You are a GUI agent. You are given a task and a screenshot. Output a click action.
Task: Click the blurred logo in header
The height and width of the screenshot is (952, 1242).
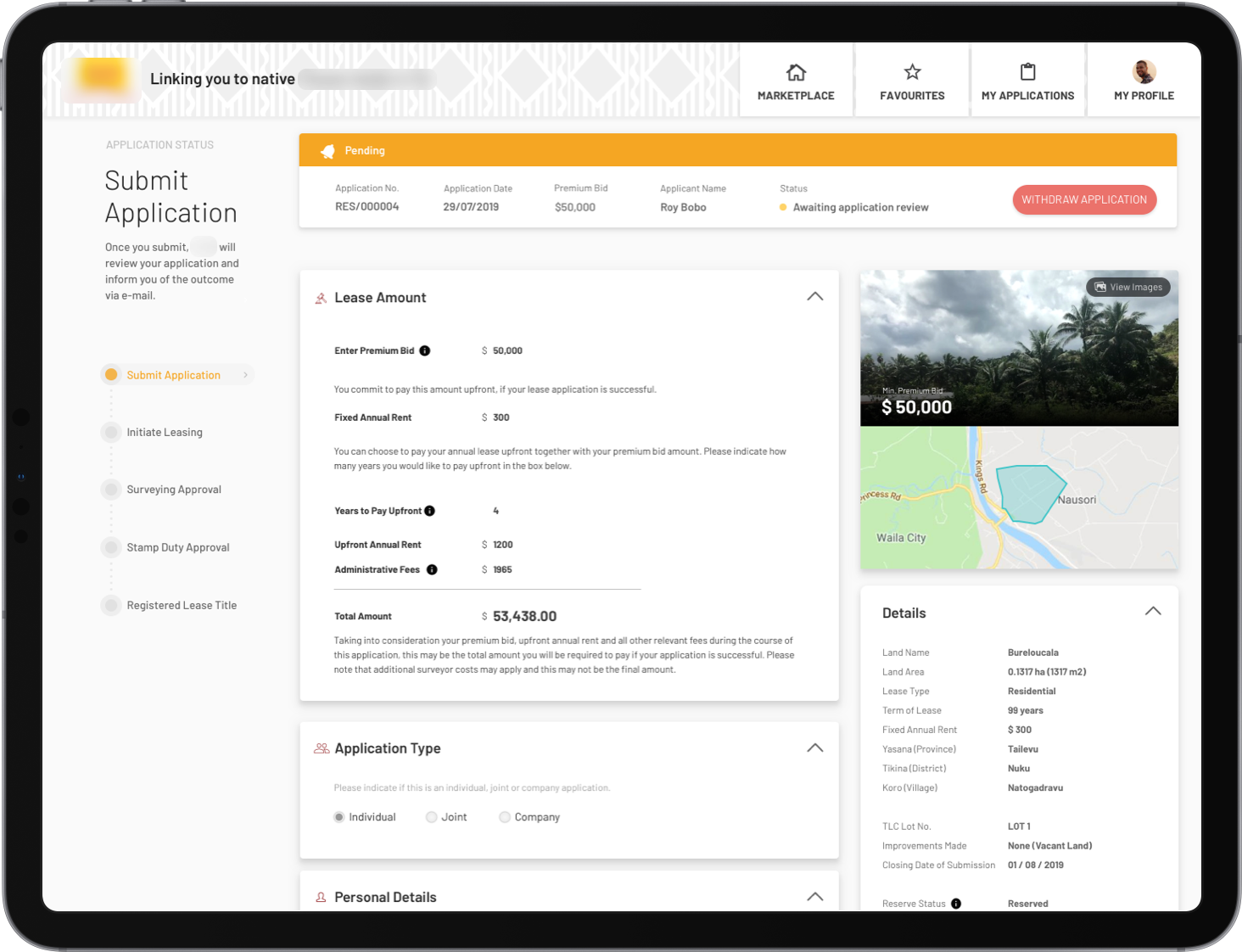pos(101,77)
